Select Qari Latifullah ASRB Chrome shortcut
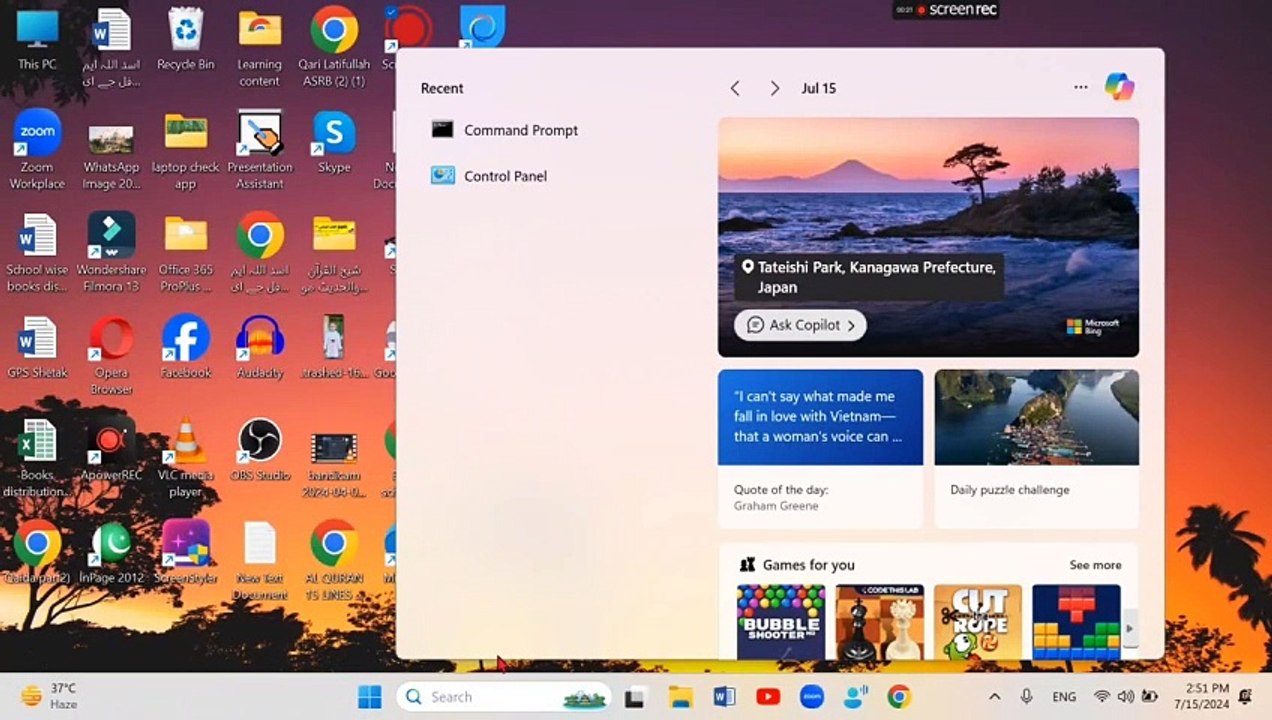The height and width of the screenshot is (720, 1272). (x=334, y=48)
